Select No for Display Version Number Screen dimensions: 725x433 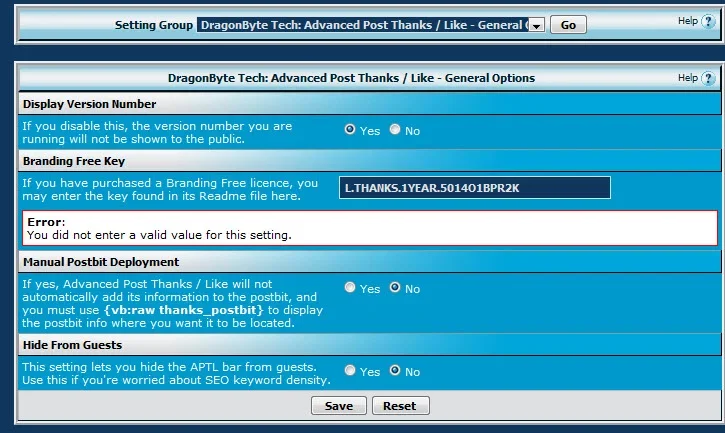(395, 130)
